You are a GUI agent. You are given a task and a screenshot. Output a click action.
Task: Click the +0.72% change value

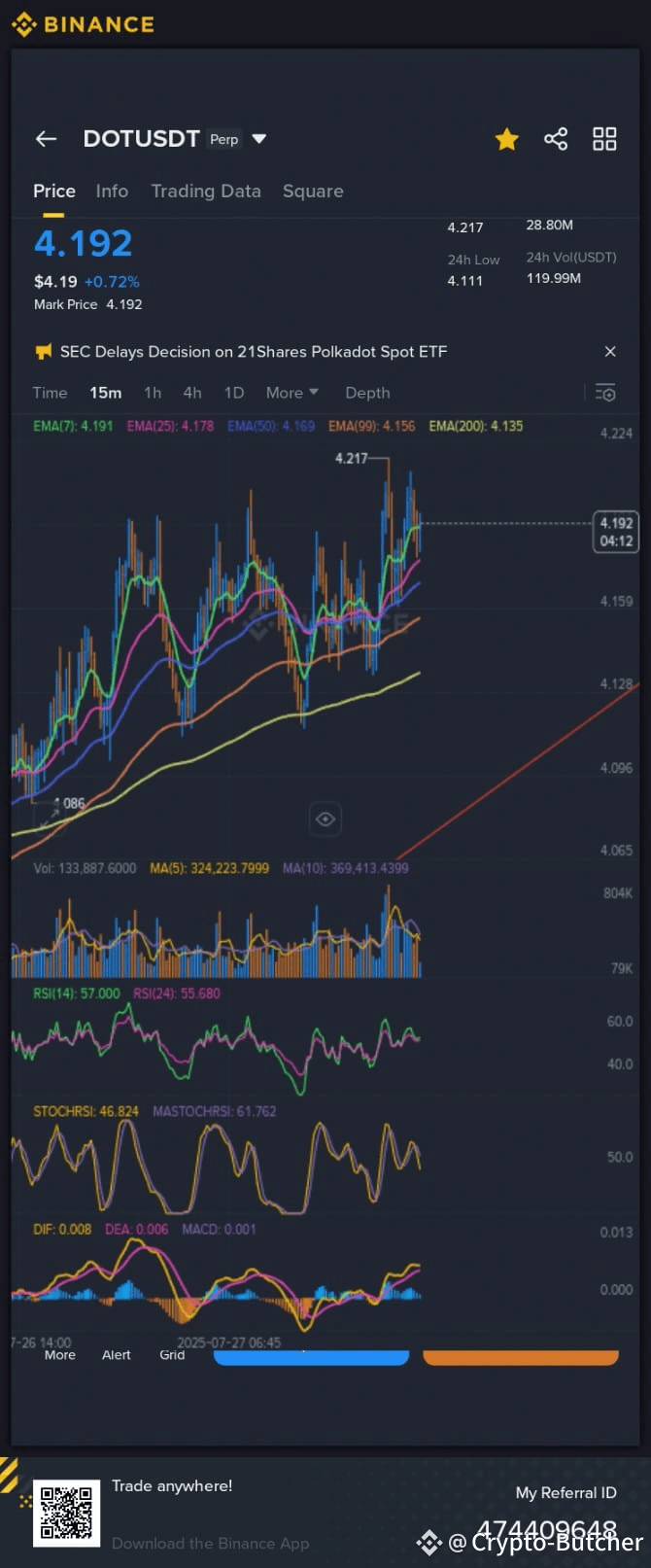tap(112, 282)
